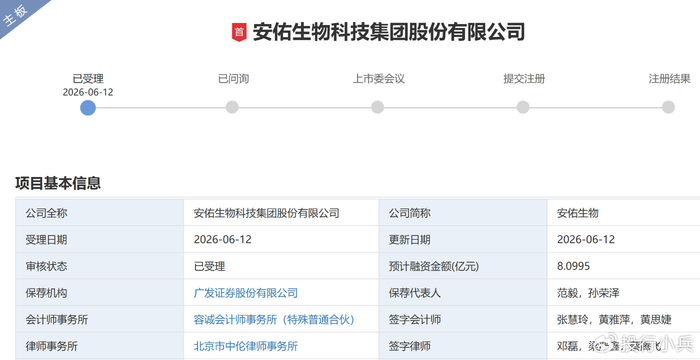This screenshot has height=360, width=700.
Task: Click the 受理日期 value 2026-06-12
Action: [222, 239]
